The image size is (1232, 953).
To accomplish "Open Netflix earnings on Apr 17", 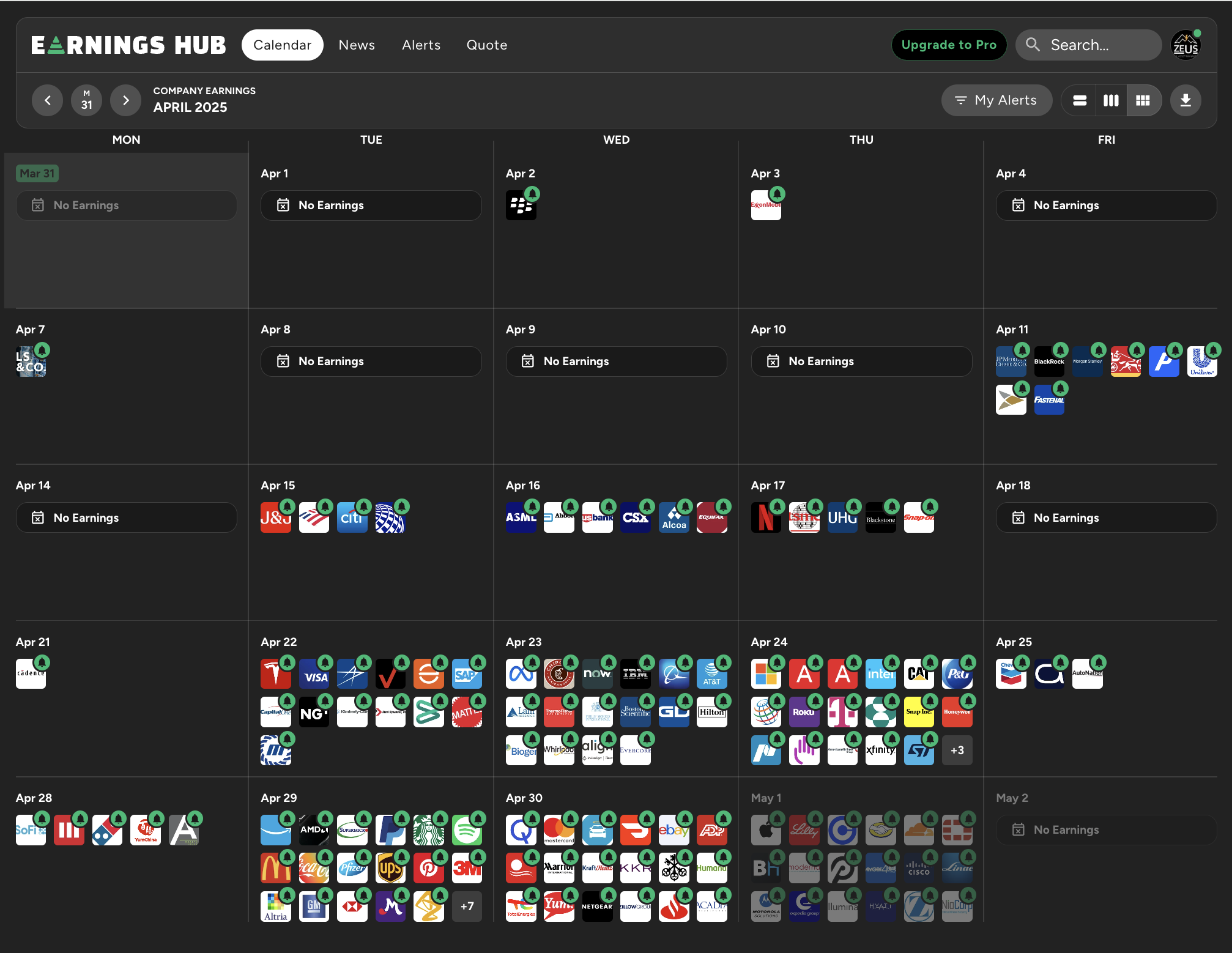I will [766, 517].
